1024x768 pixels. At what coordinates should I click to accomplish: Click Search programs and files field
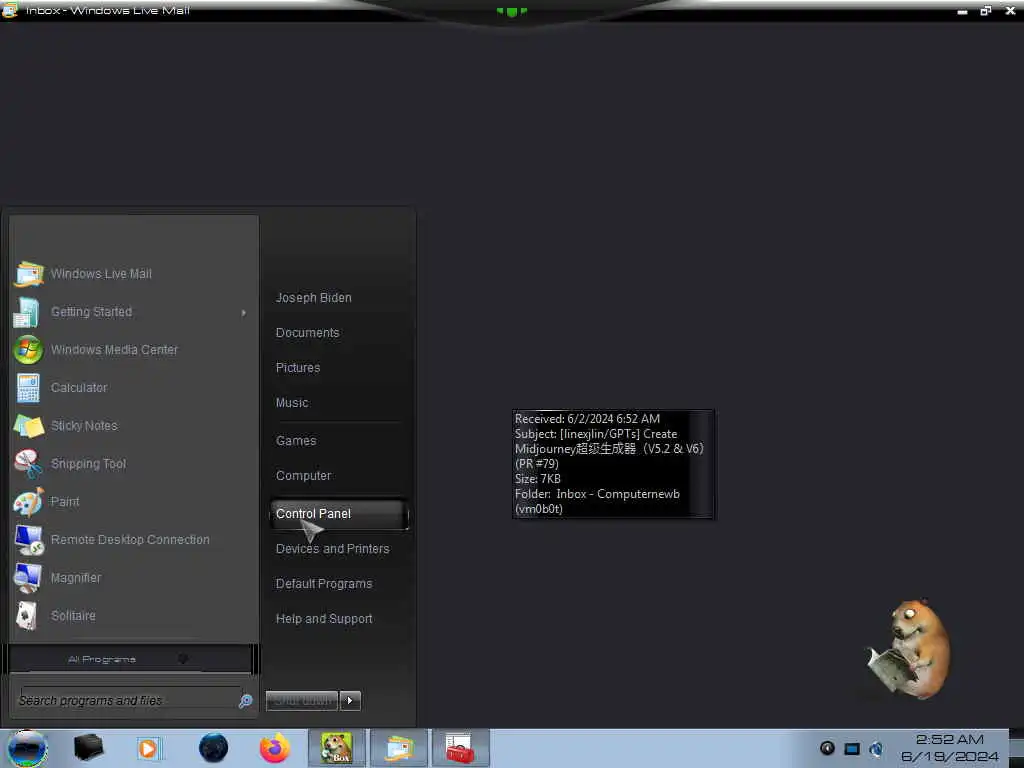point(129,701)
